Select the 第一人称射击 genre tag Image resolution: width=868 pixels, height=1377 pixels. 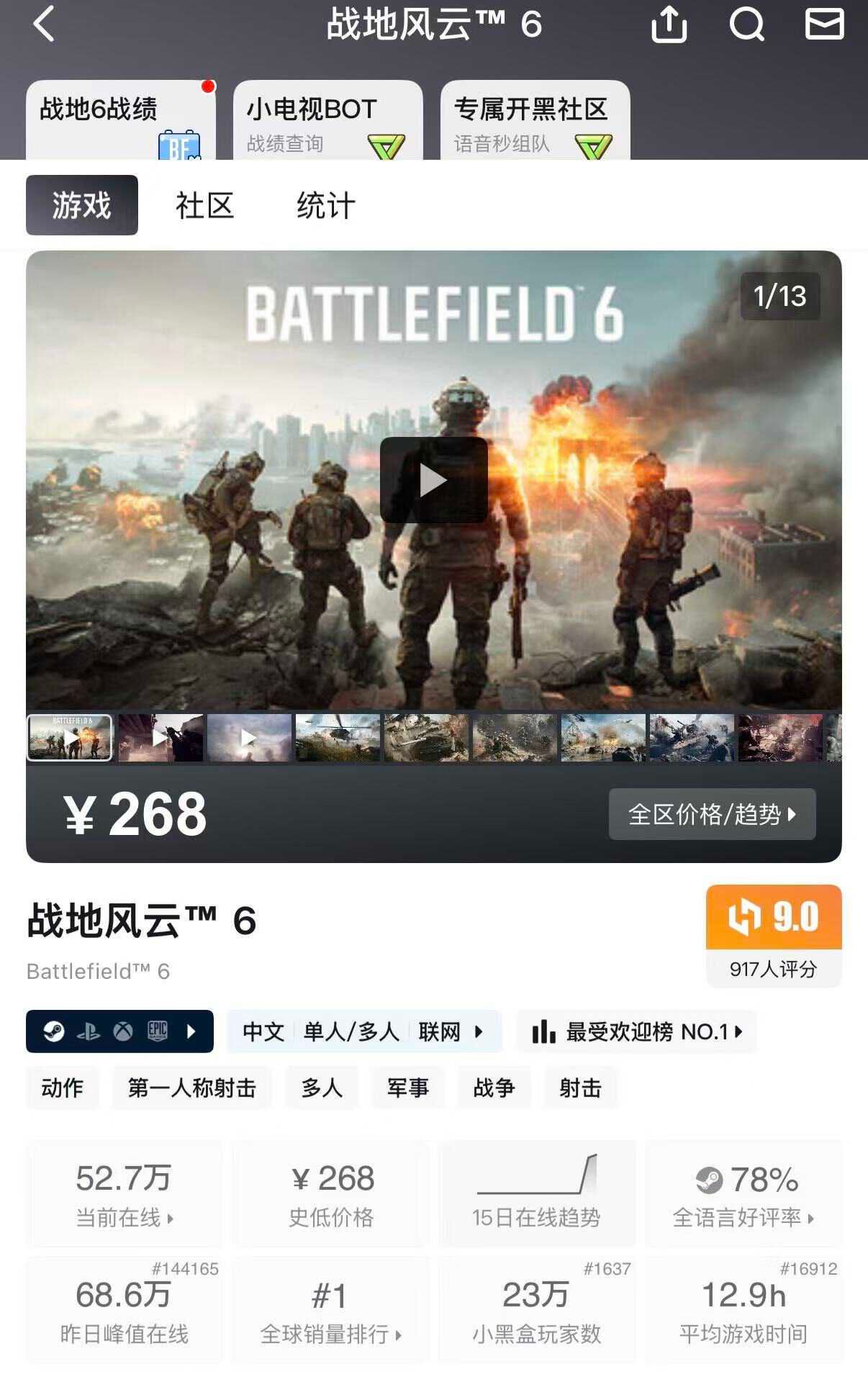click(x=192, y=1088)
